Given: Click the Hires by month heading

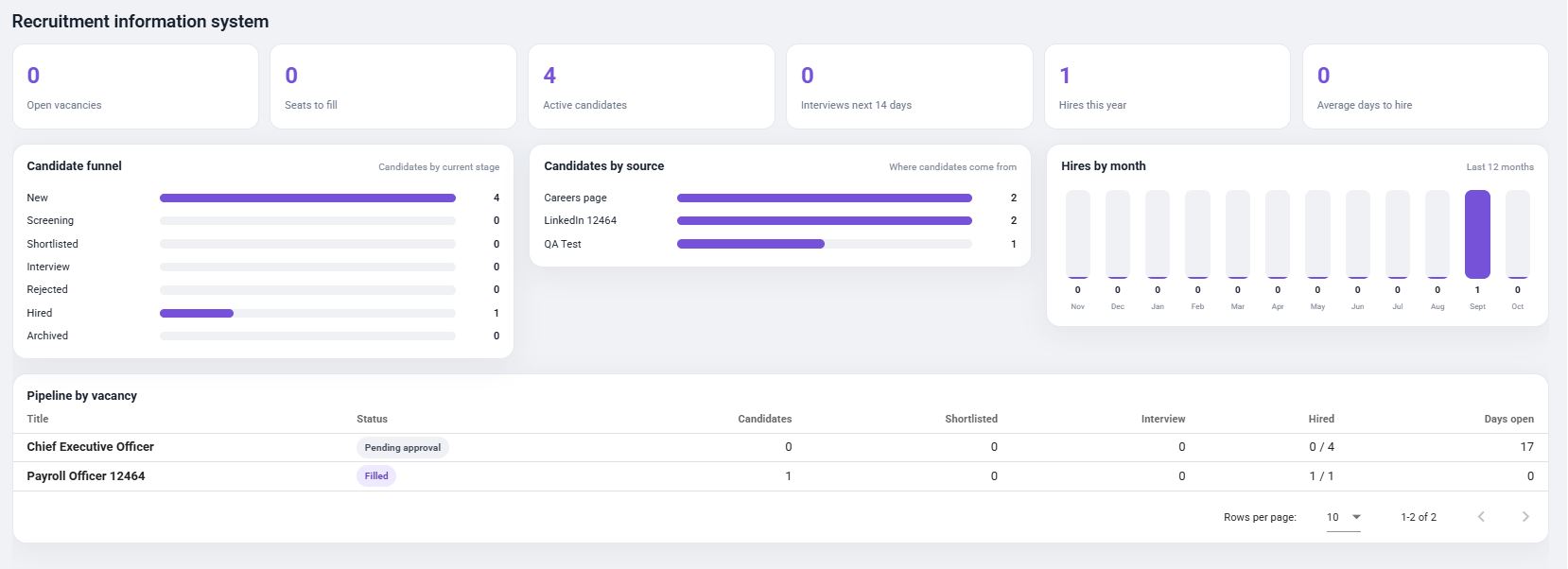Looking at the screenshot, I should pyautogui.click(x=1104, y=165).
